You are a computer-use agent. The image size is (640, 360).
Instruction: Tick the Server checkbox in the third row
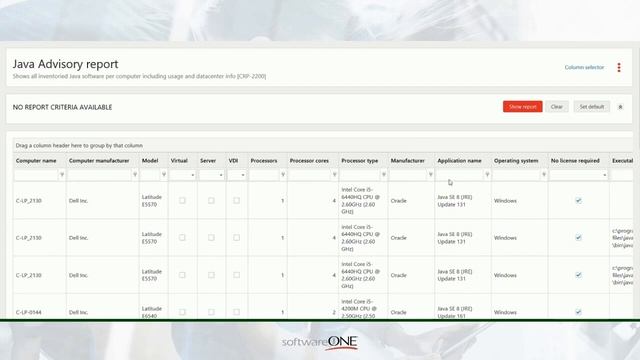211,275
